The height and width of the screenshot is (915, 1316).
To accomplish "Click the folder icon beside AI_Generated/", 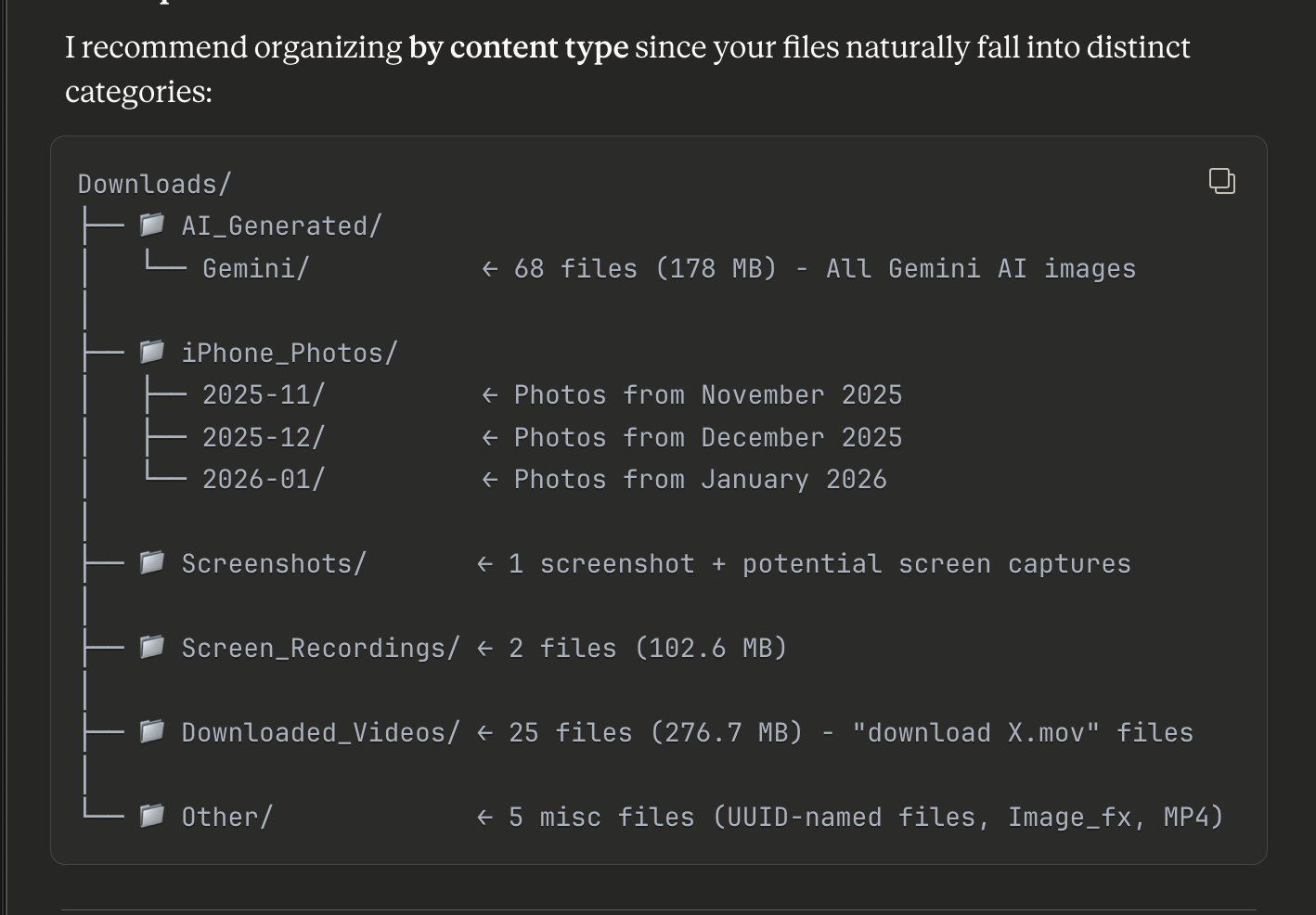I will click(152, 225).
